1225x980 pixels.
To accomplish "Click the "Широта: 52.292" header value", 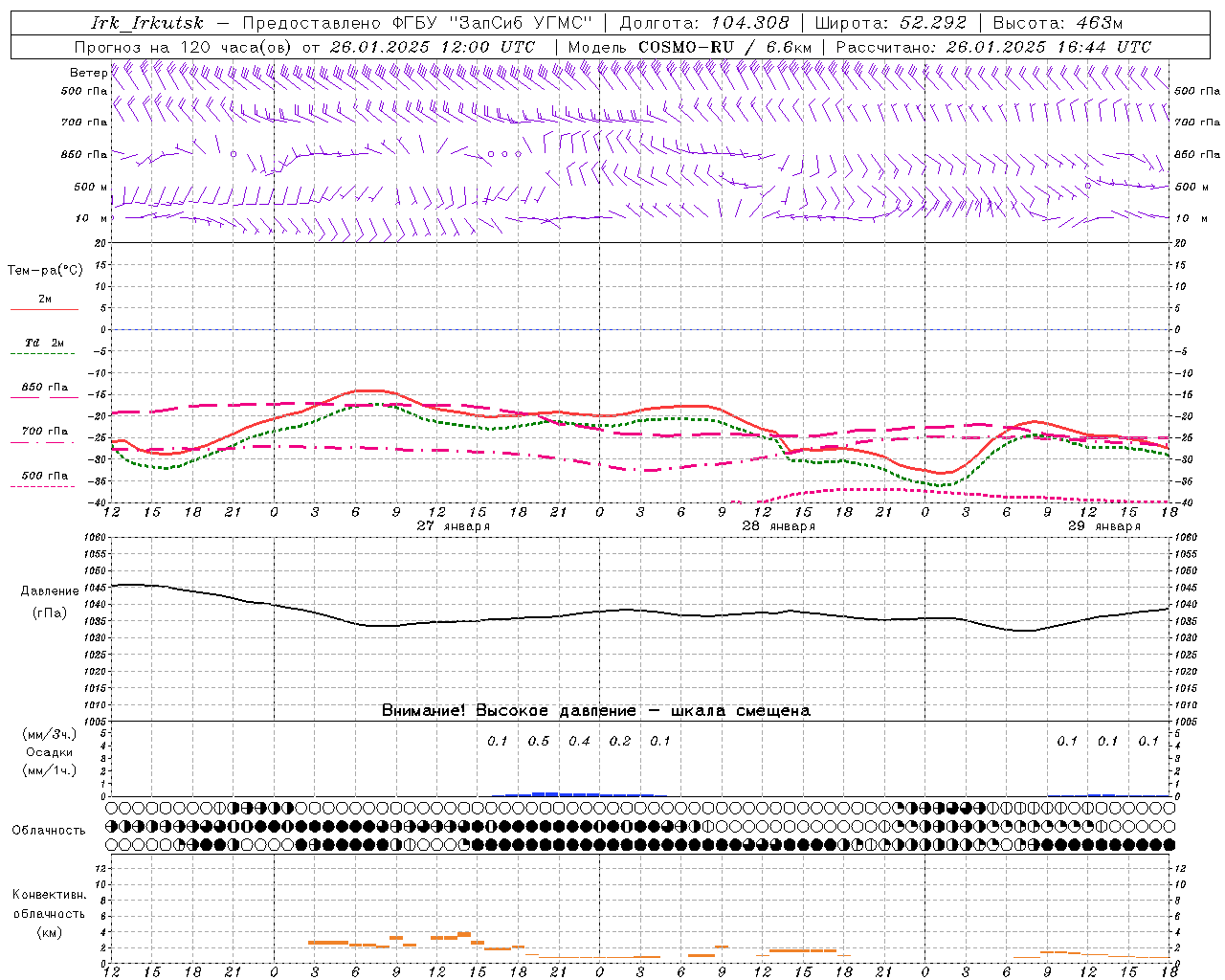I will tap(891, 23).
